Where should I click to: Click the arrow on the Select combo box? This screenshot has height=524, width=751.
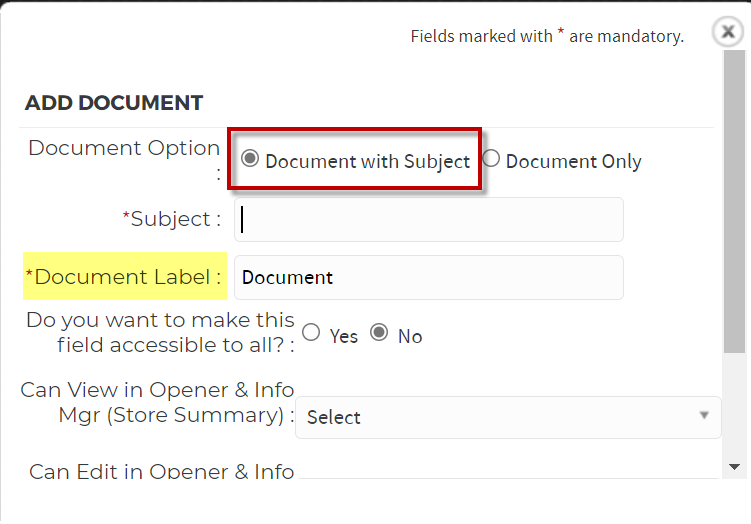704,415
